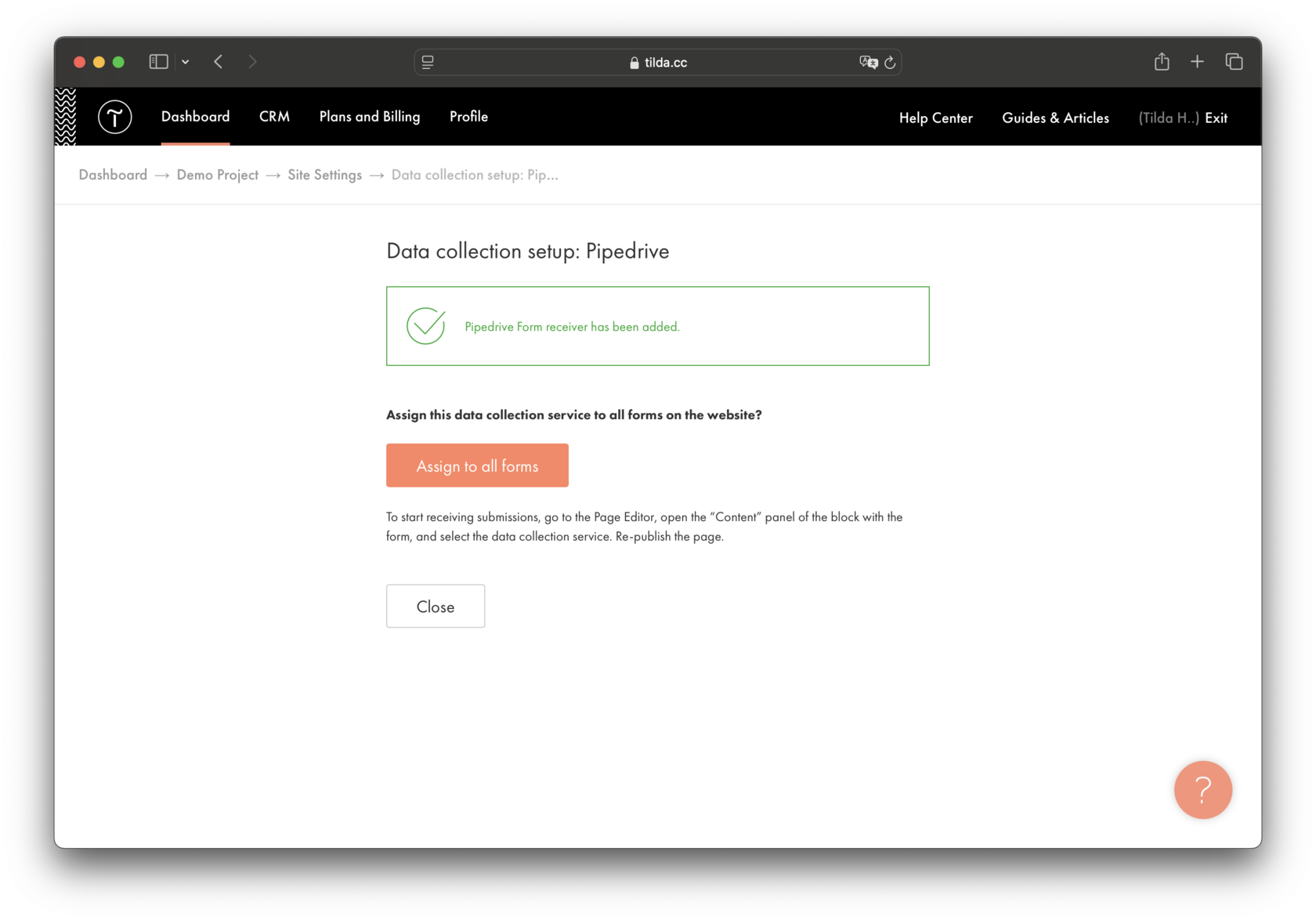Click the Dashboard breadcrumb
Image resolution: width=1316 pixels, height=920 pixels.
(x=113, y=175)
